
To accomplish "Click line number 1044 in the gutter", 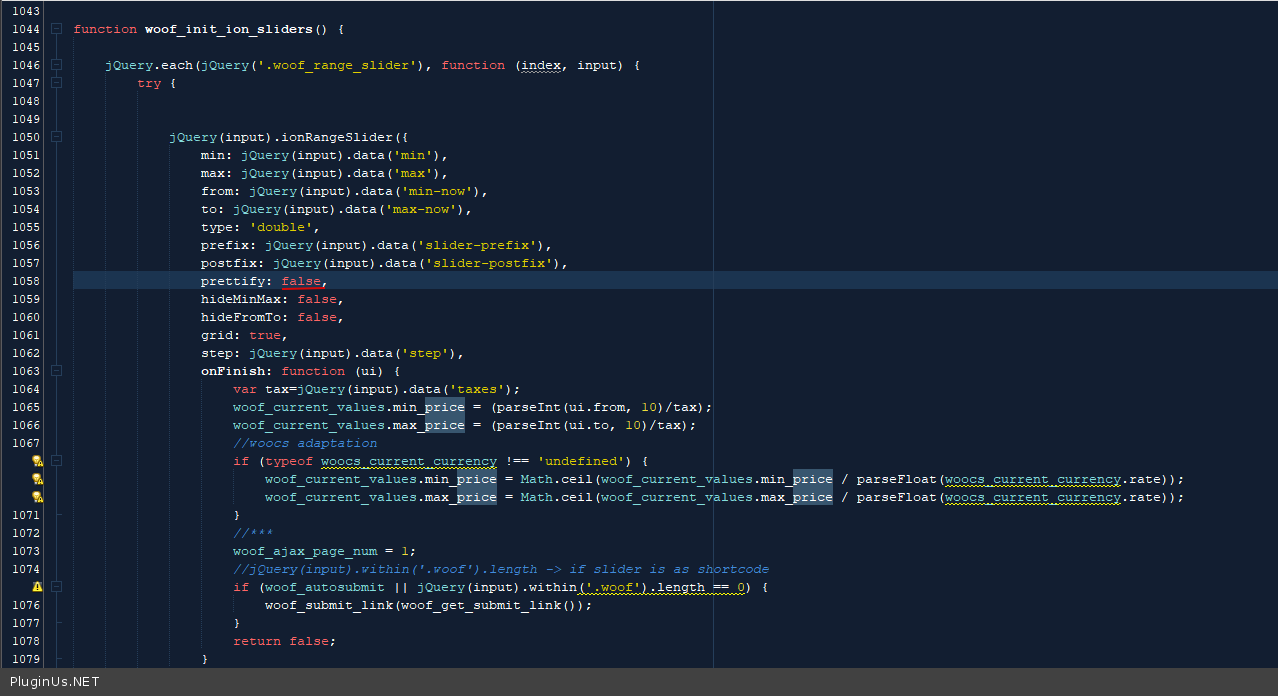I will 26,29.
